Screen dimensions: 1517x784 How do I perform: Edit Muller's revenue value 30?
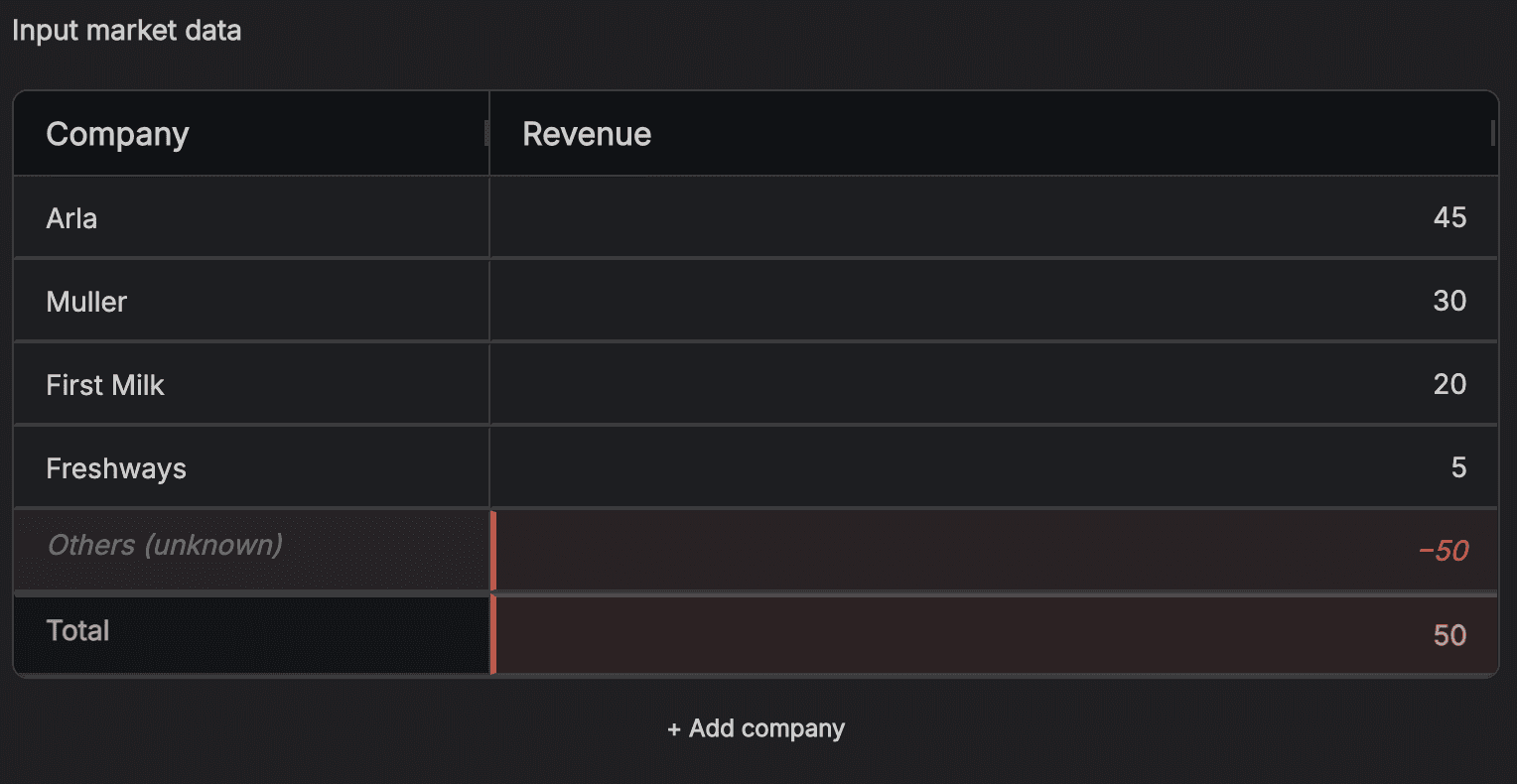click(x=994, y=302)
